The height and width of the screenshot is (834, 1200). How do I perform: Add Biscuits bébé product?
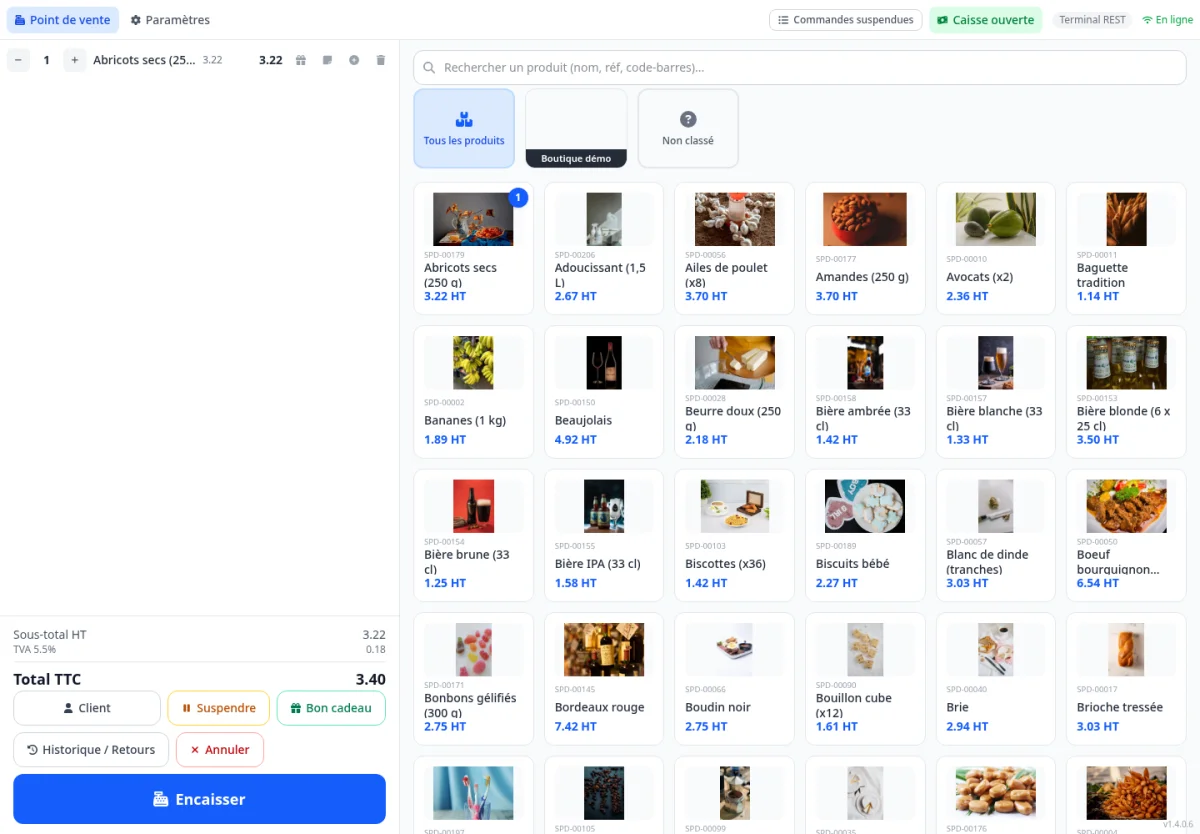(x=865, y=535)
